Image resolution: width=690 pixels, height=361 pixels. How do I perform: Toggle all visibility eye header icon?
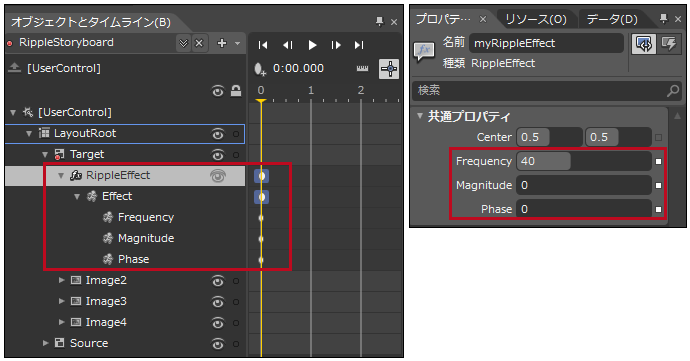coord(217,91)
